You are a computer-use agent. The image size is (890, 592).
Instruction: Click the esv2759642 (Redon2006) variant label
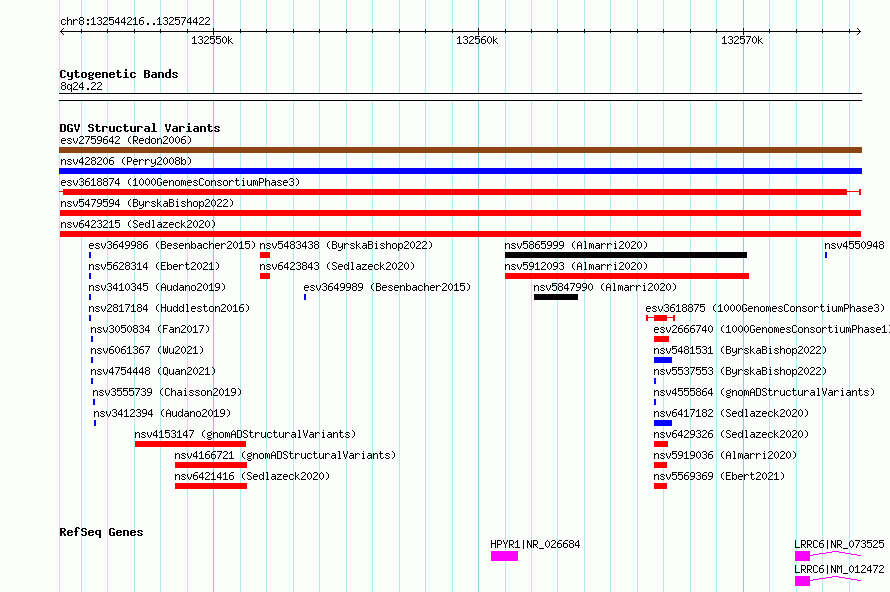[126, 140]
